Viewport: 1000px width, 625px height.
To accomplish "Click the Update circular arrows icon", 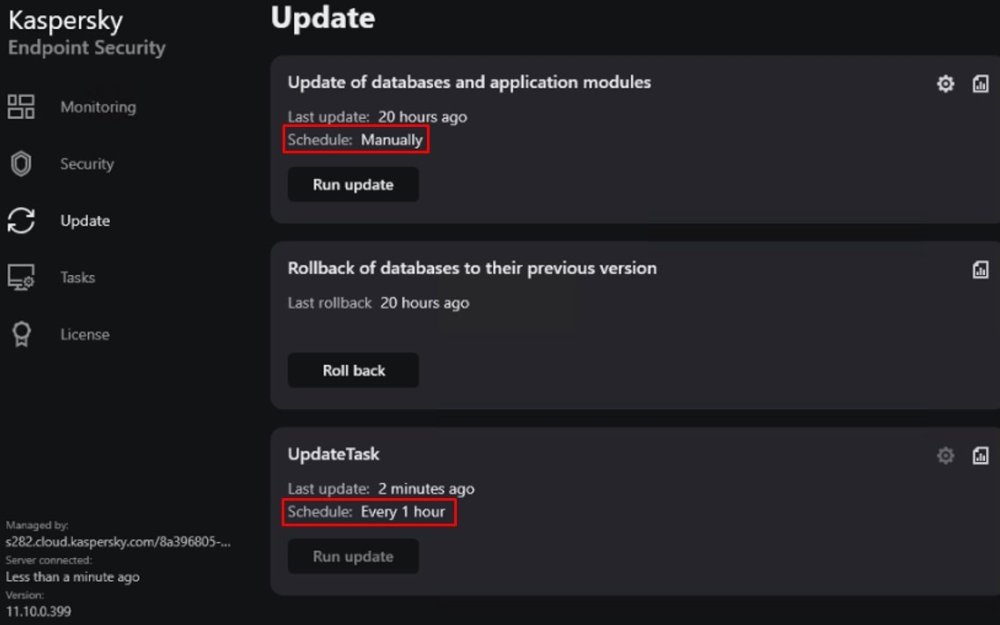I will tap(21, 221).
